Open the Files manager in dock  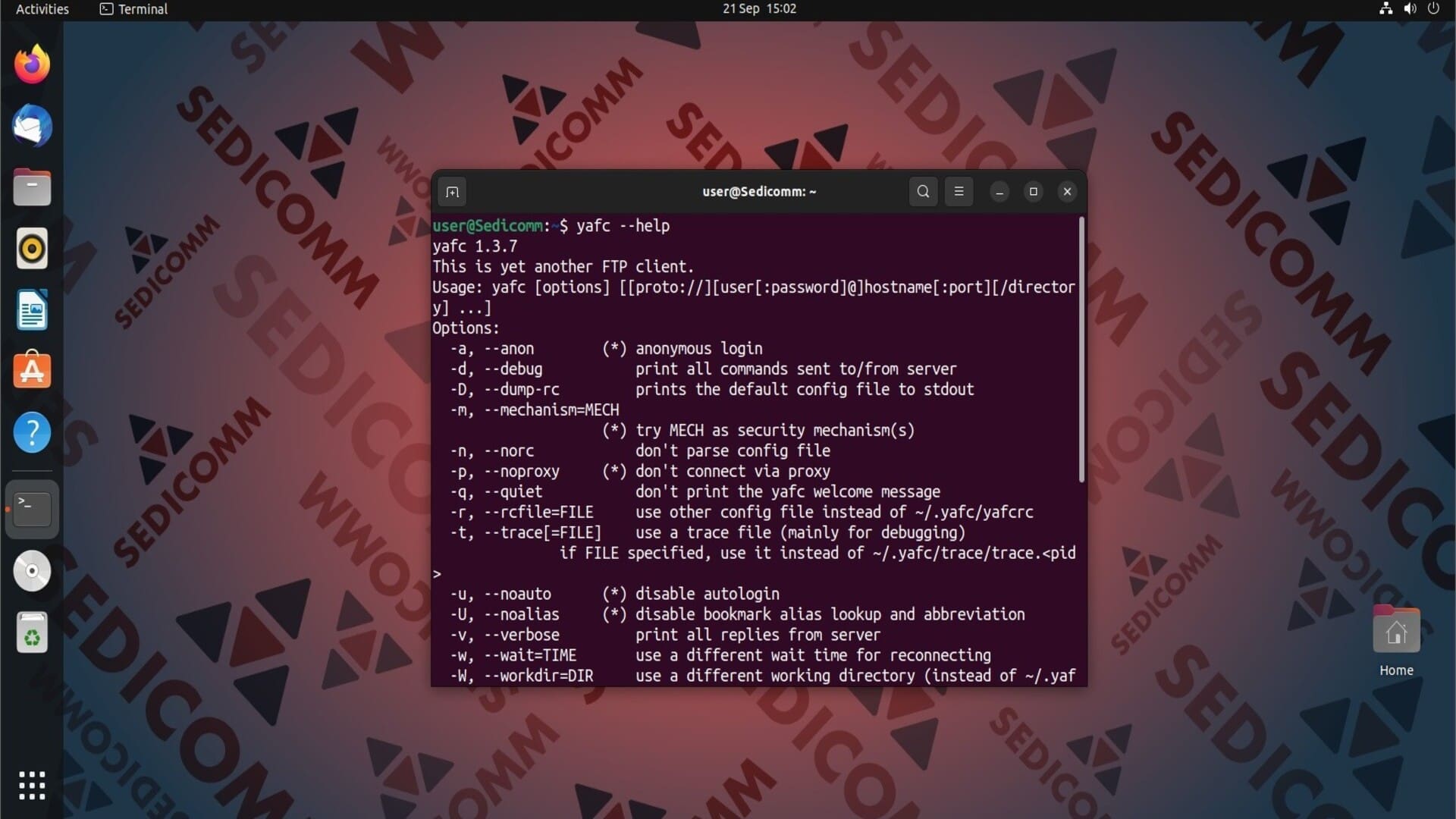click(x=32, y=187)
